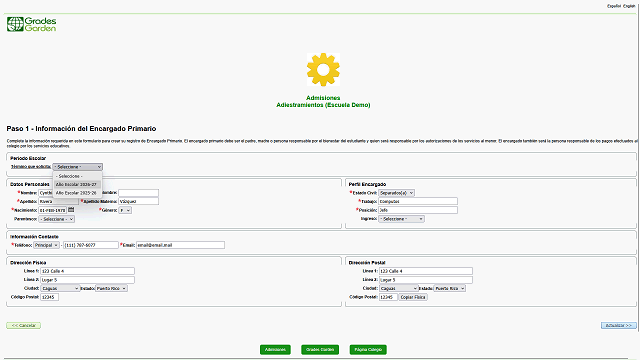
Task: Open Dirección Física Ciudad dropdown
Action: click(60, 289)
